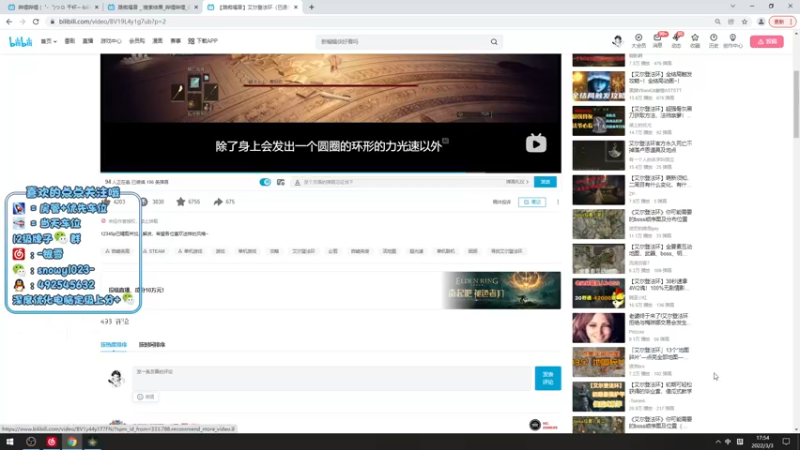Open the Chrome tab search chevron

[x=733, y=7]
